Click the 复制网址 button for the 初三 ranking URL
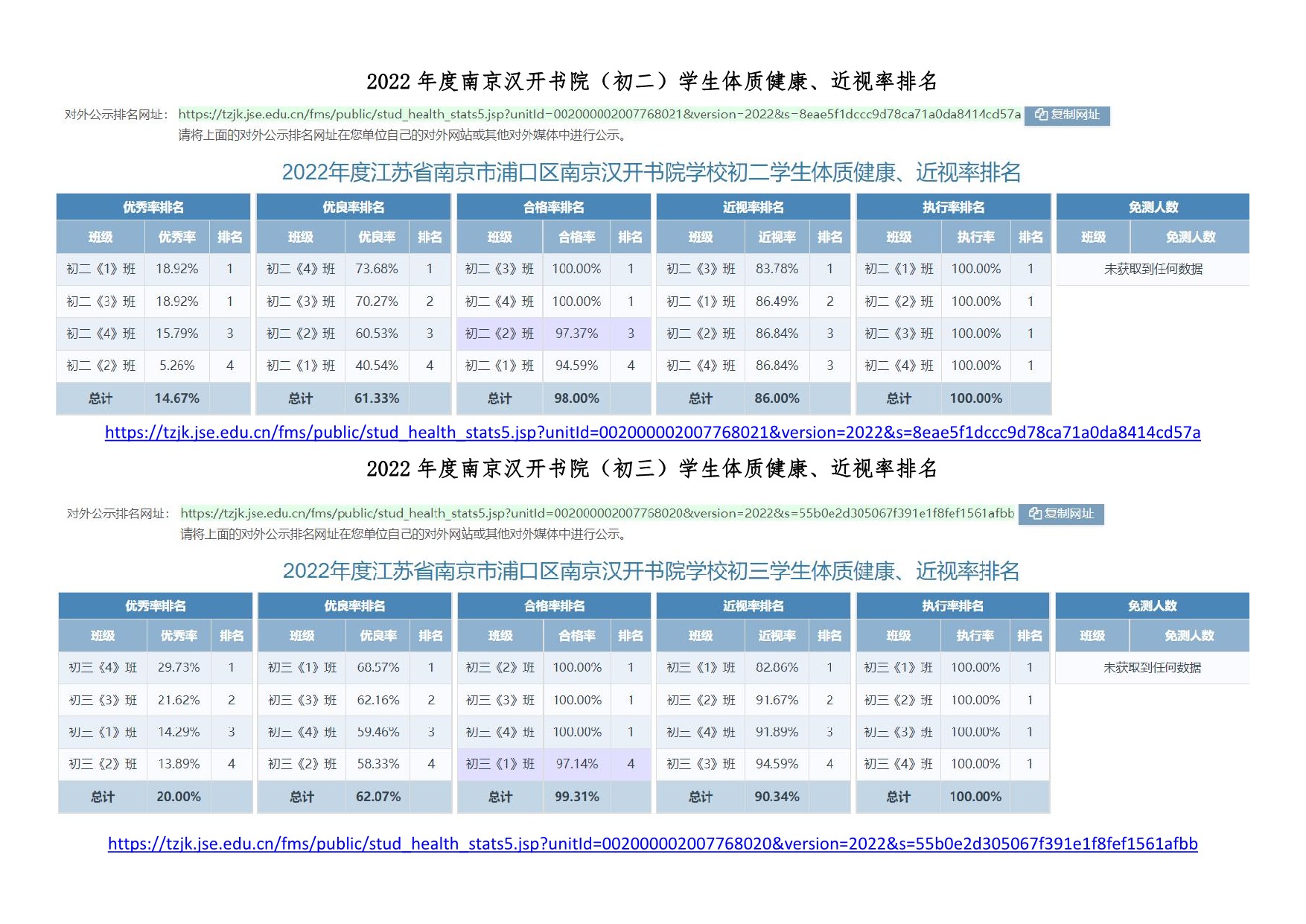 [x=1061, y=514]
